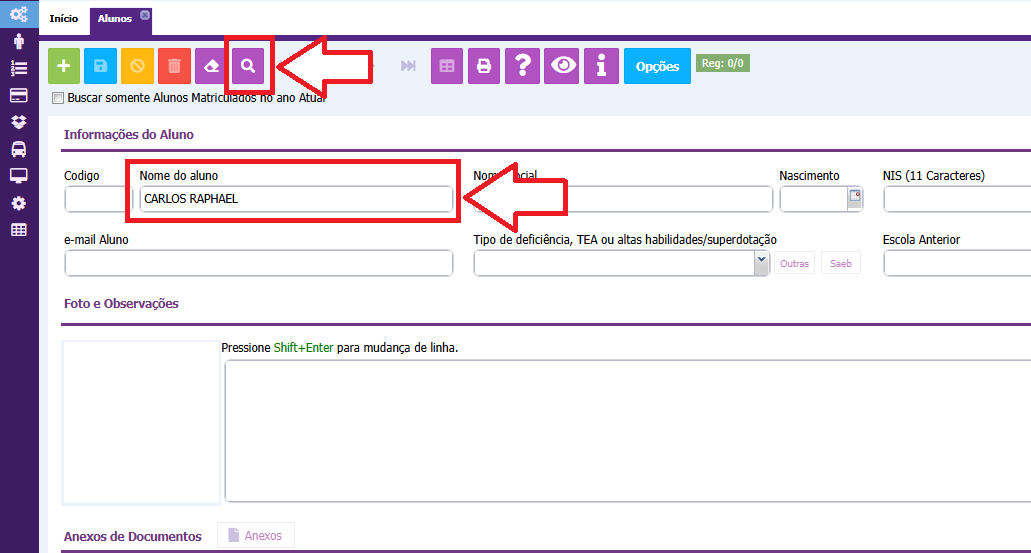Image resolution: width=1031 pixels, height=553 pixels.
Task: Open the bus transport sidebar icon
Action: tap(18, 149)
